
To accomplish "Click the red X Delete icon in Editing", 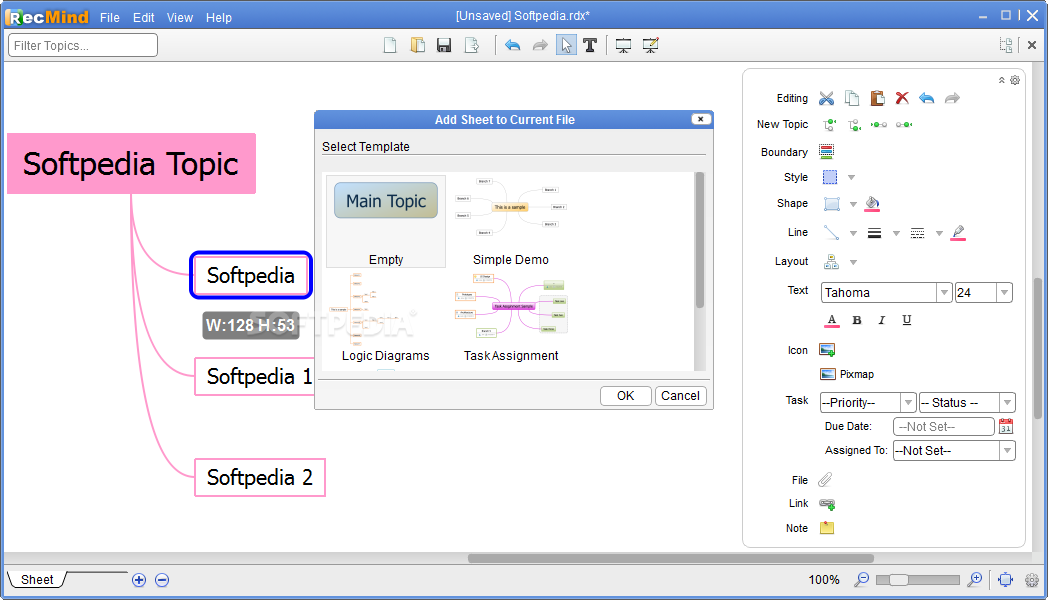I will [x=902, y=98].
